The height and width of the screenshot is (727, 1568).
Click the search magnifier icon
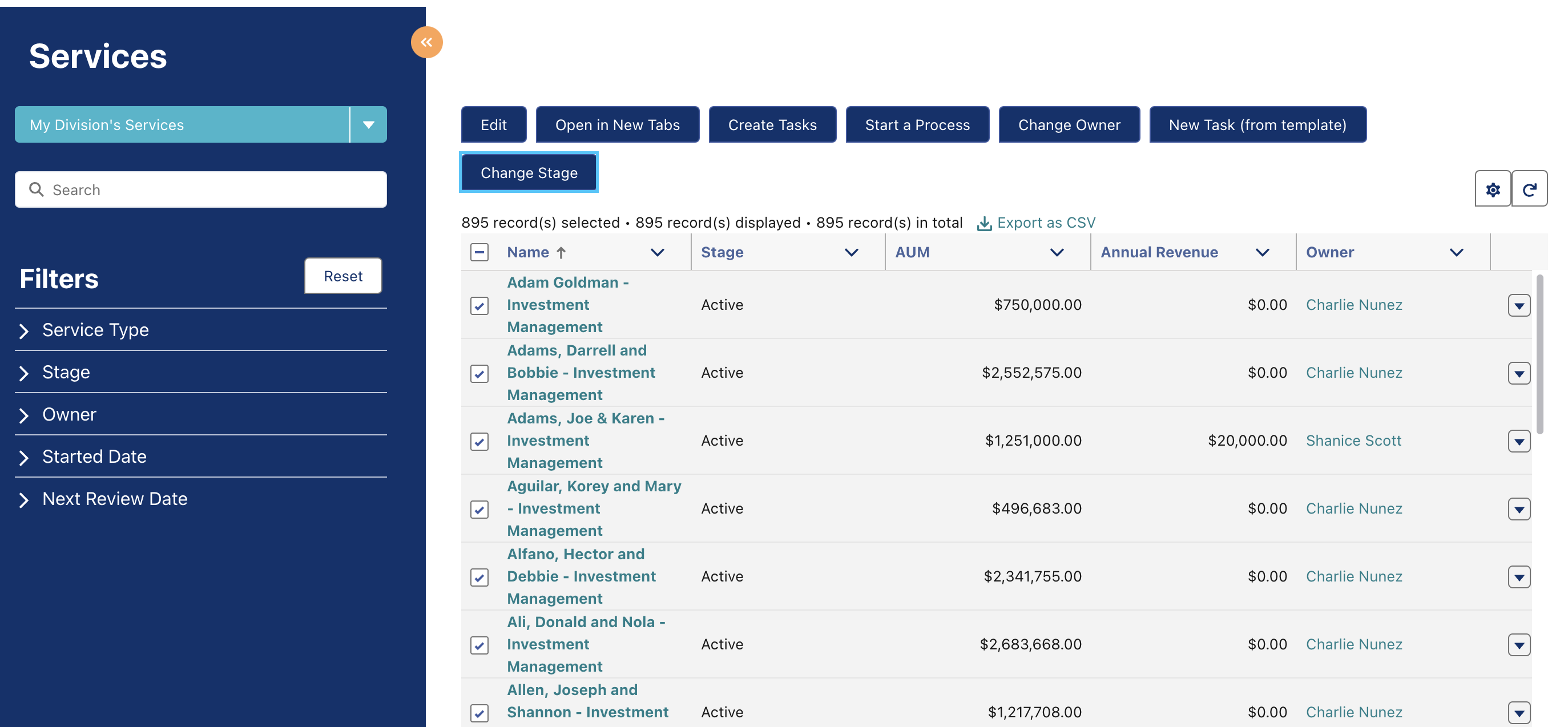pyautogui.click(x=37, y=190)
